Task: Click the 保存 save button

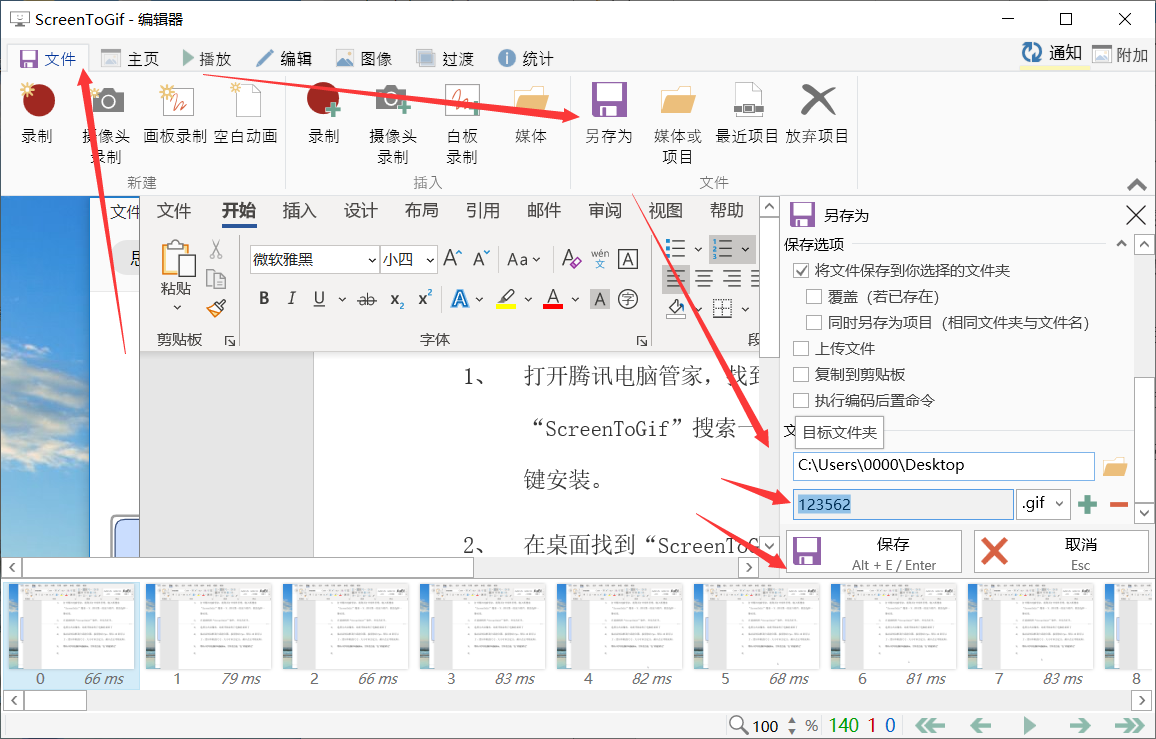Action: tap(874, 552)
